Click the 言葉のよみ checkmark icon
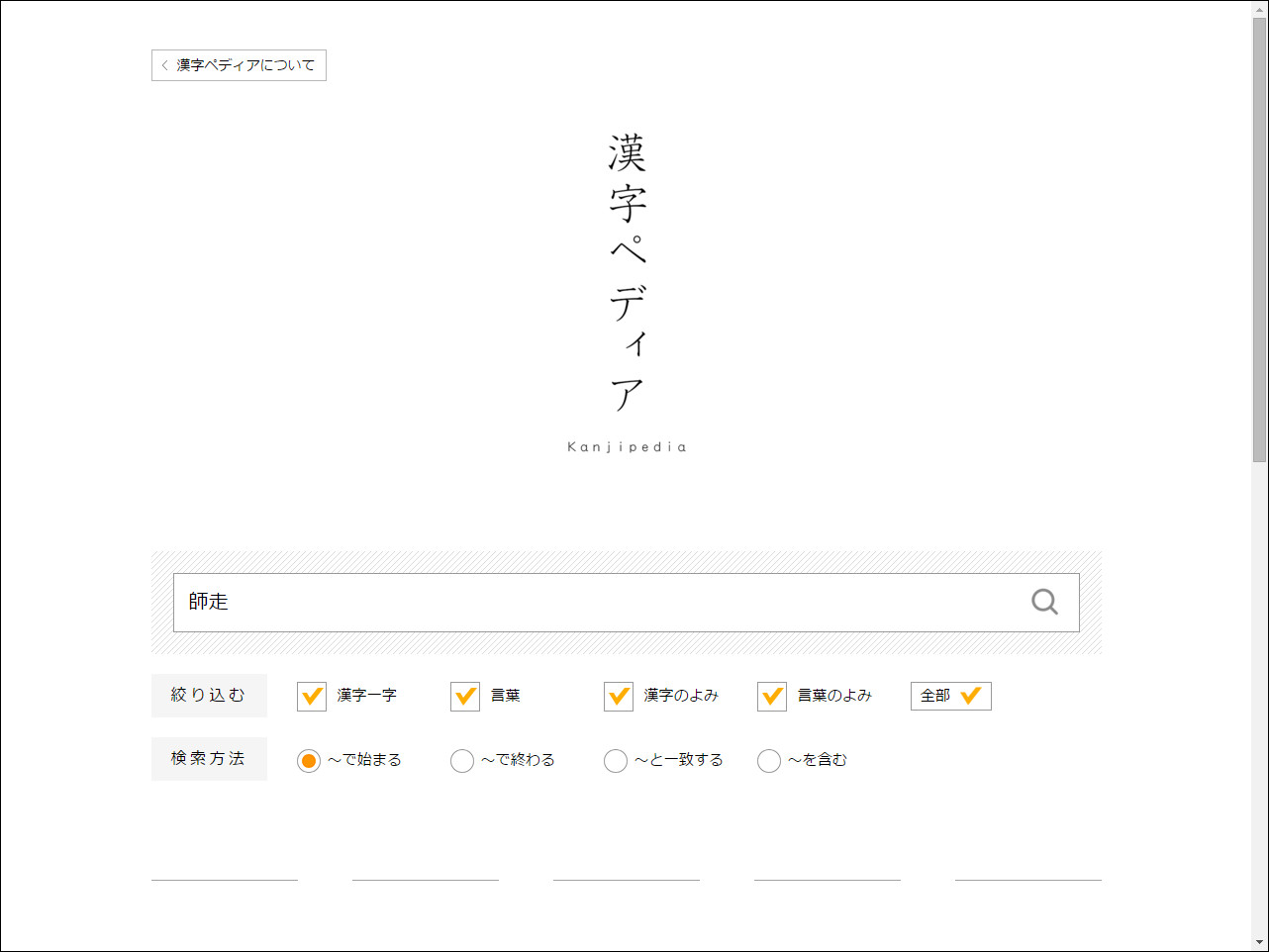Screen dimensions: 1269x952 tap(771, 697)
